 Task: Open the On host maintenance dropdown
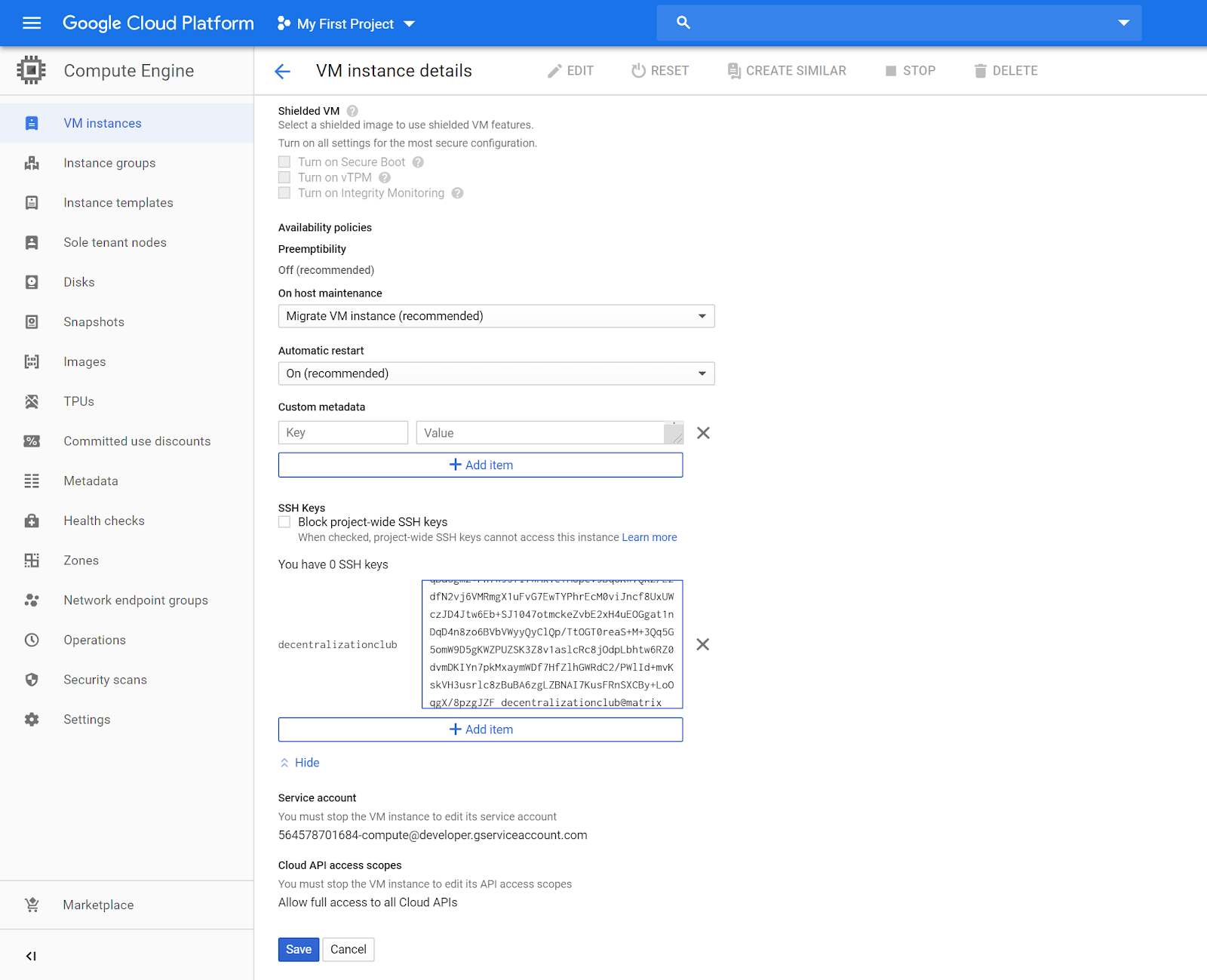click(496, 316)
